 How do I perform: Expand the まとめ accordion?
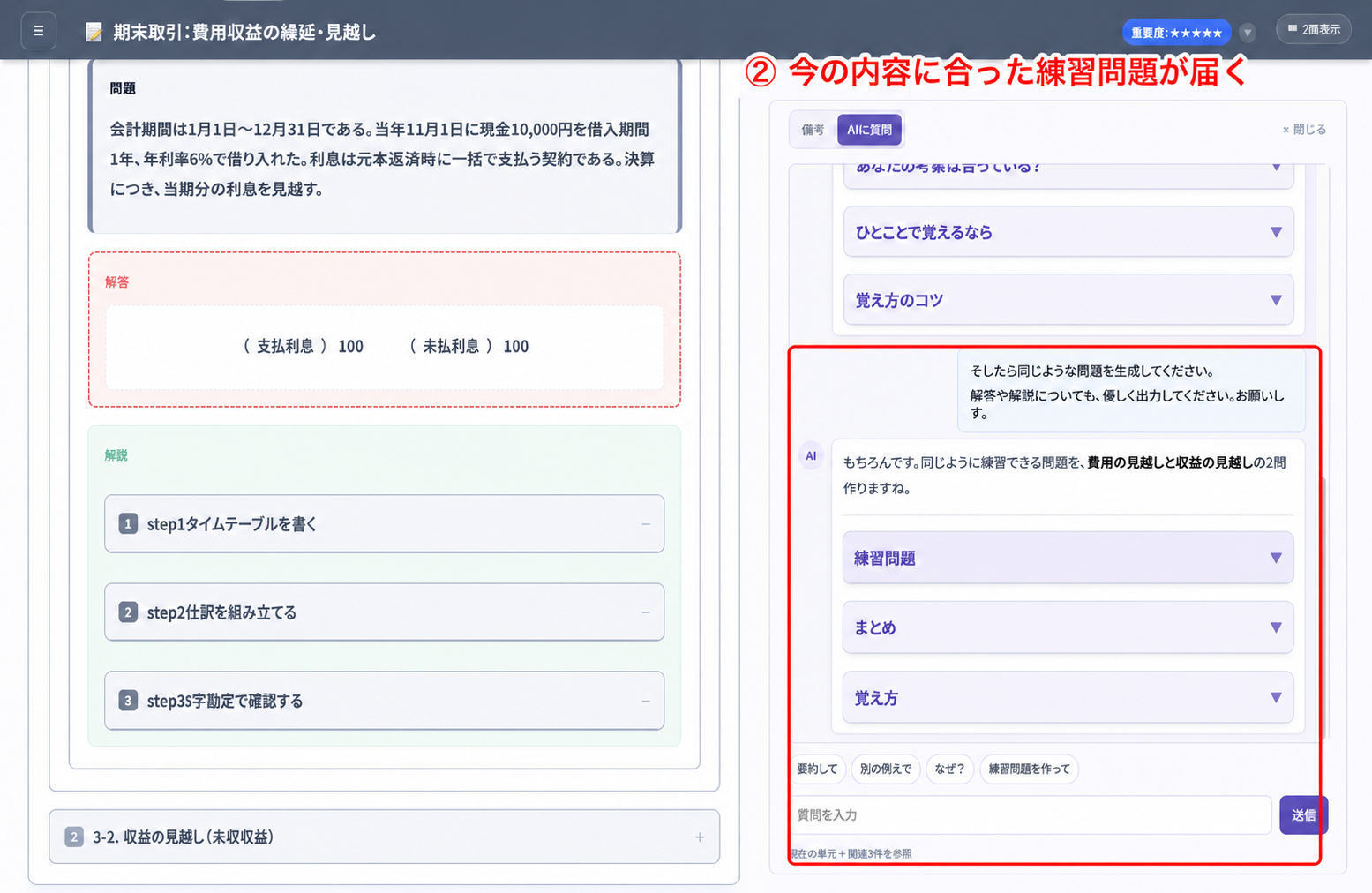(x=1068, y=627)
